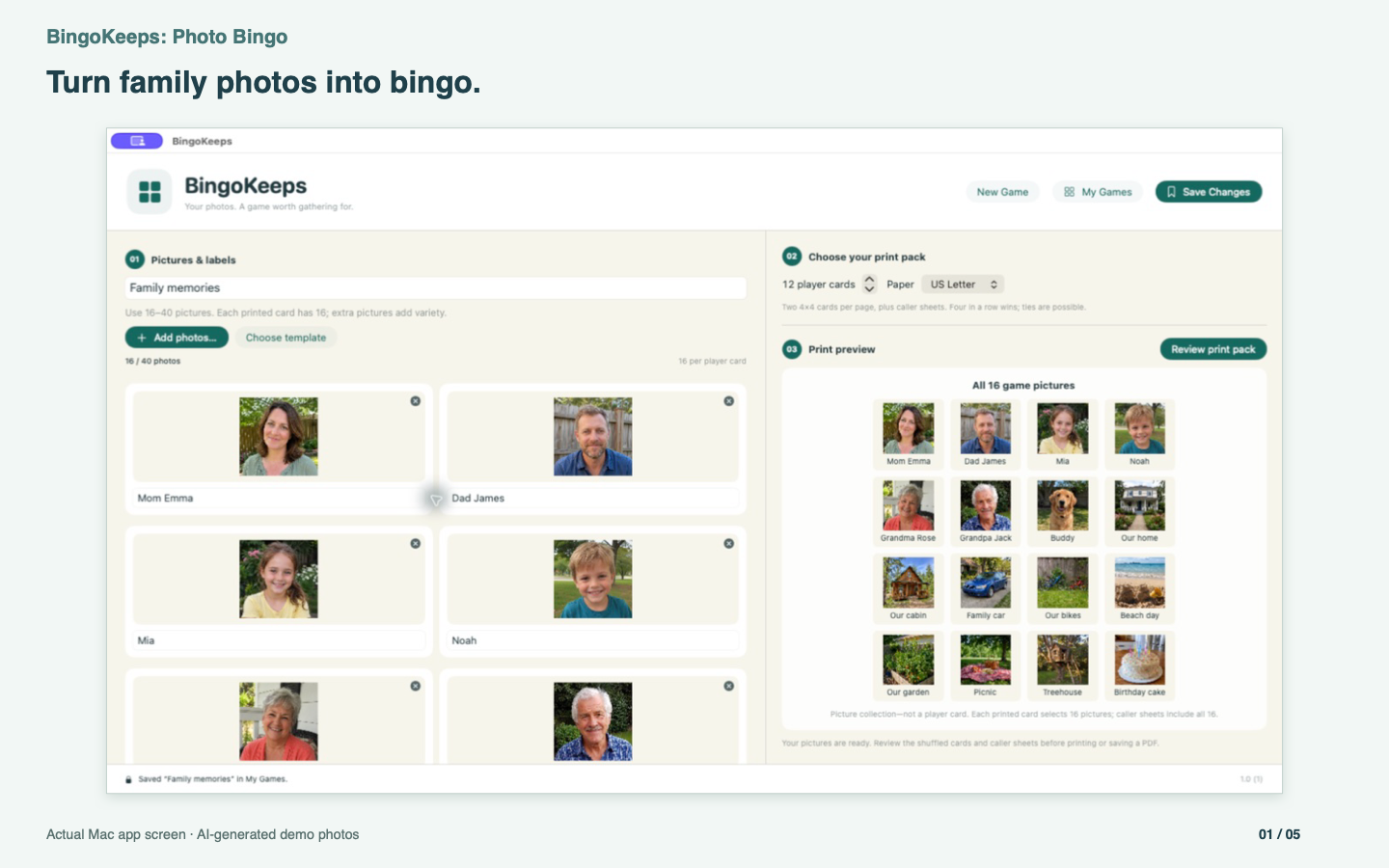1389x868 pixels.
Task: Start a New Game
Action: coord(1002,192)
